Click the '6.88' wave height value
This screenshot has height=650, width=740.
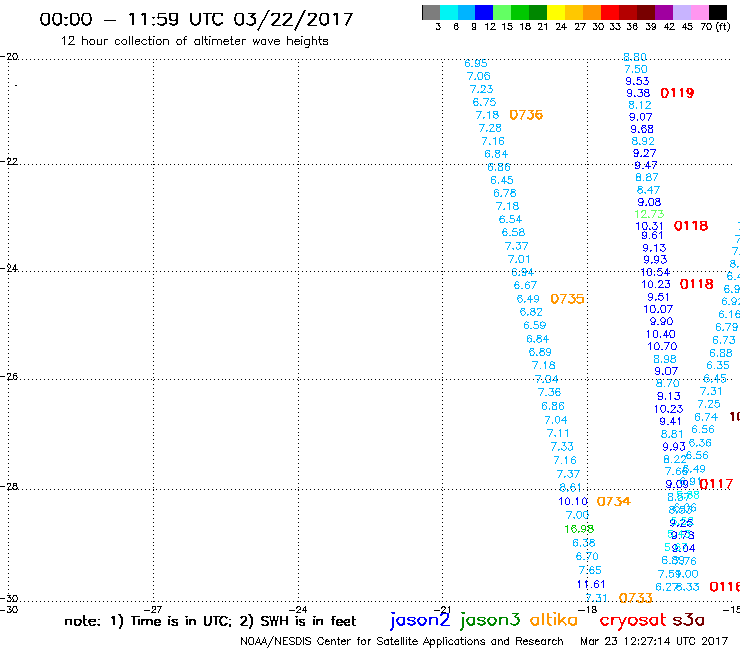pyautogui.click(x=721, y=353)
